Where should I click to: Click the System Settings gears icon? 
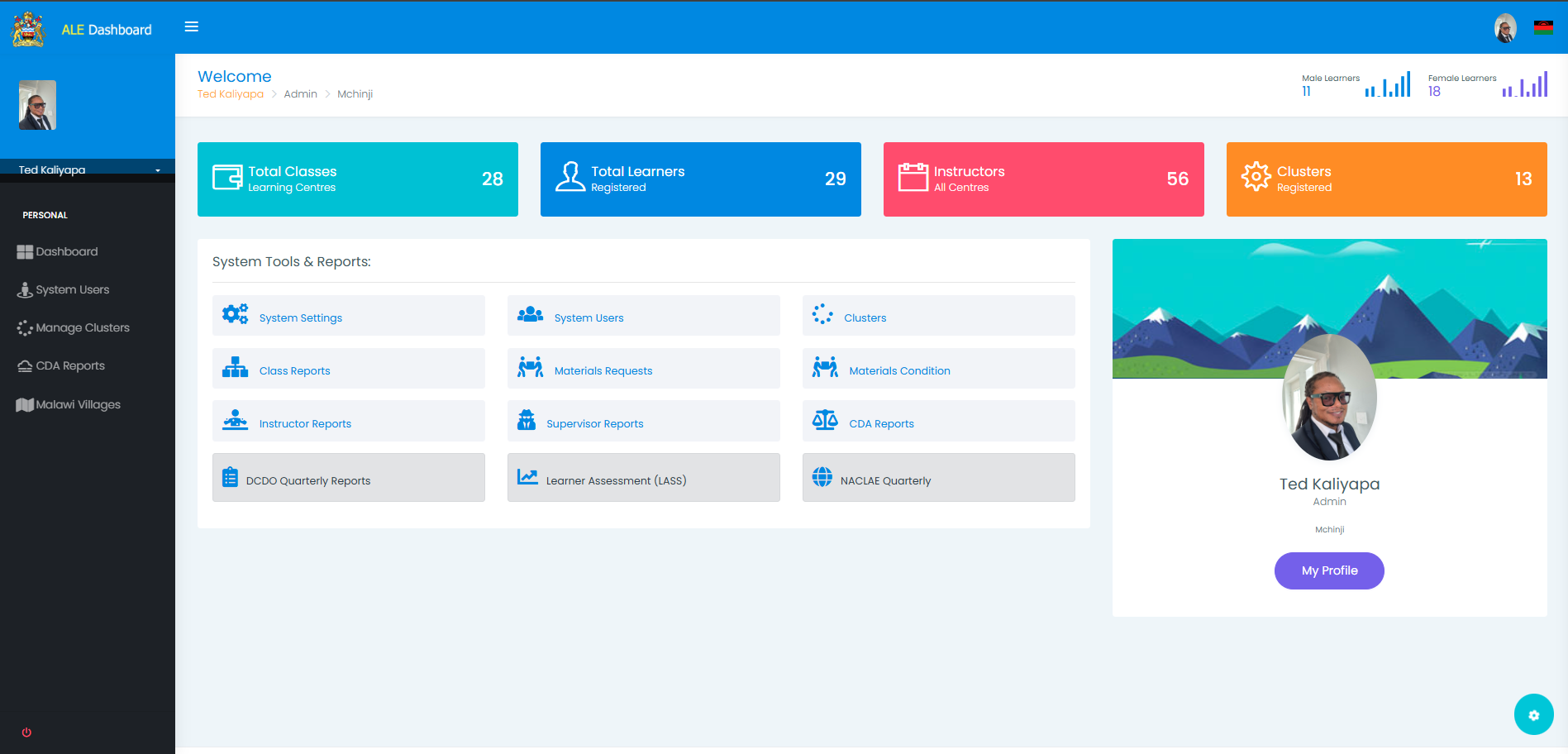click(x=235, y=314)
